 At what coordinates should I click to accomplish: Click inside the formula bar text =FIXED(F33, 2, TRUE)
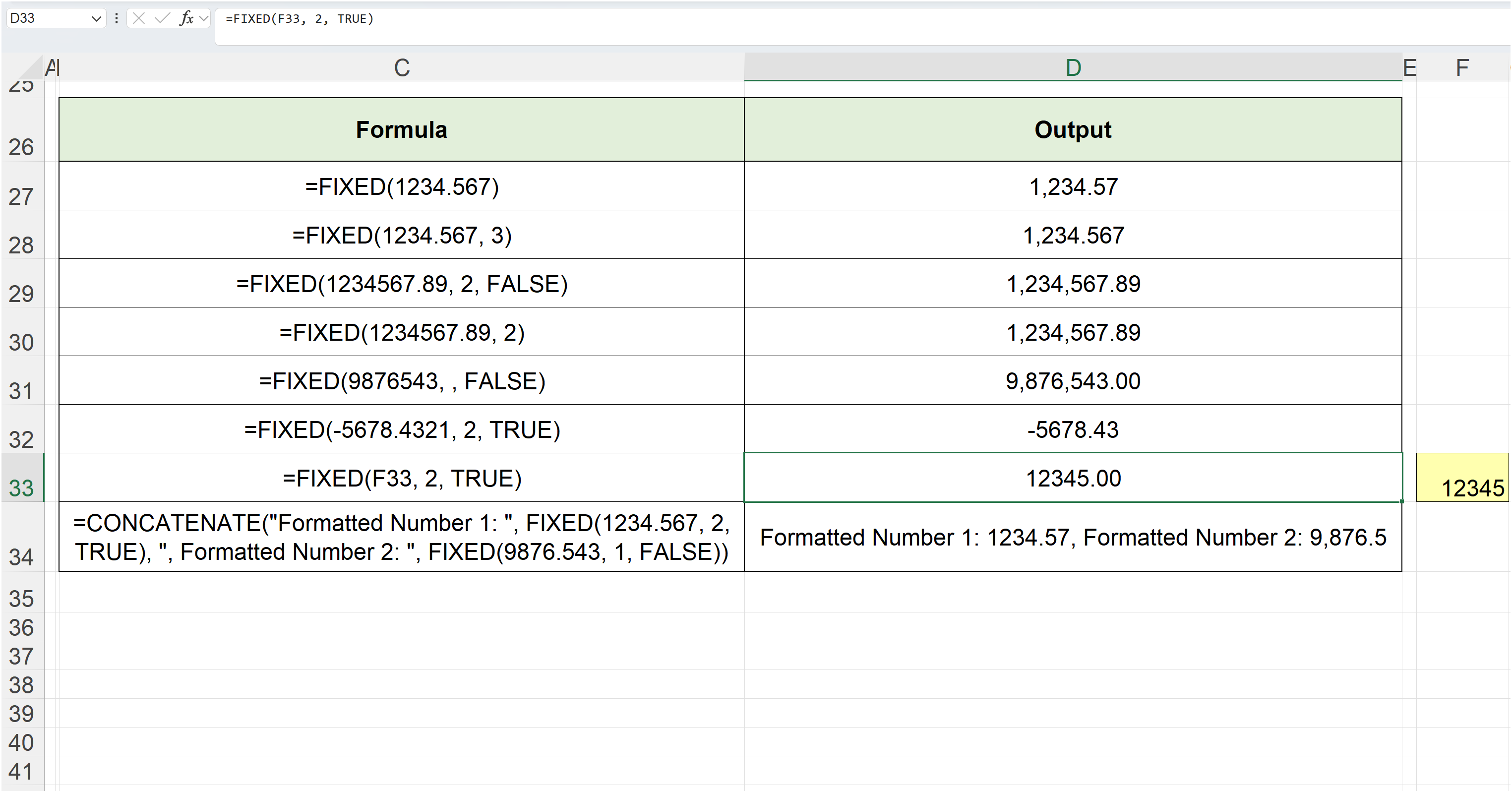[x=300, y=19]
